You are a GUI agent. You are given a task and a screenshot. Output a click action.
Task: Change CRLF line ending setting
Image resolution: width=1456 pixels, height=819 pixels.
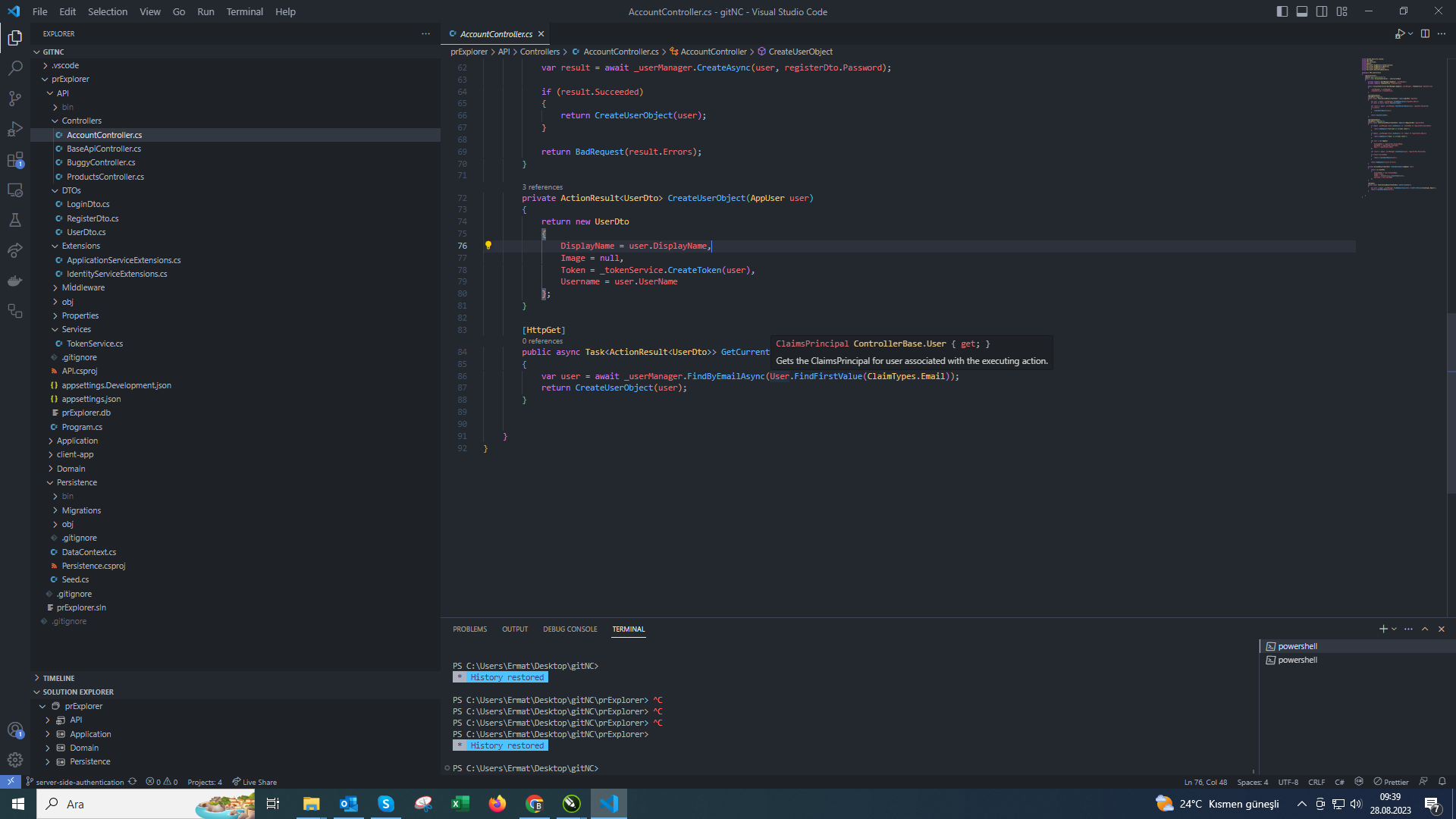coord(1316,782)
